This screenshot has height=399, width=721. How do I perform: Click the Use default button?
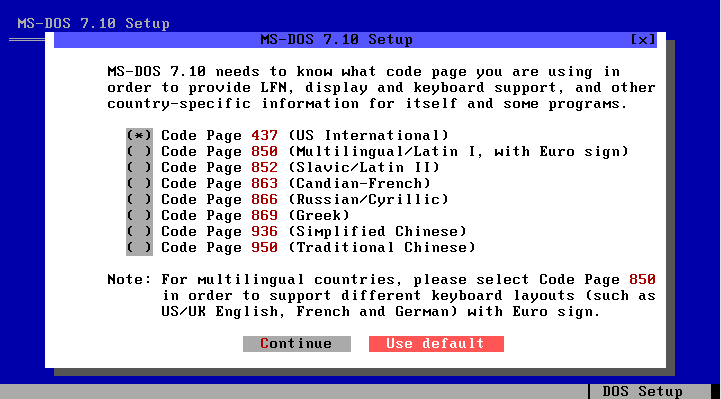(x=436, y=343)
